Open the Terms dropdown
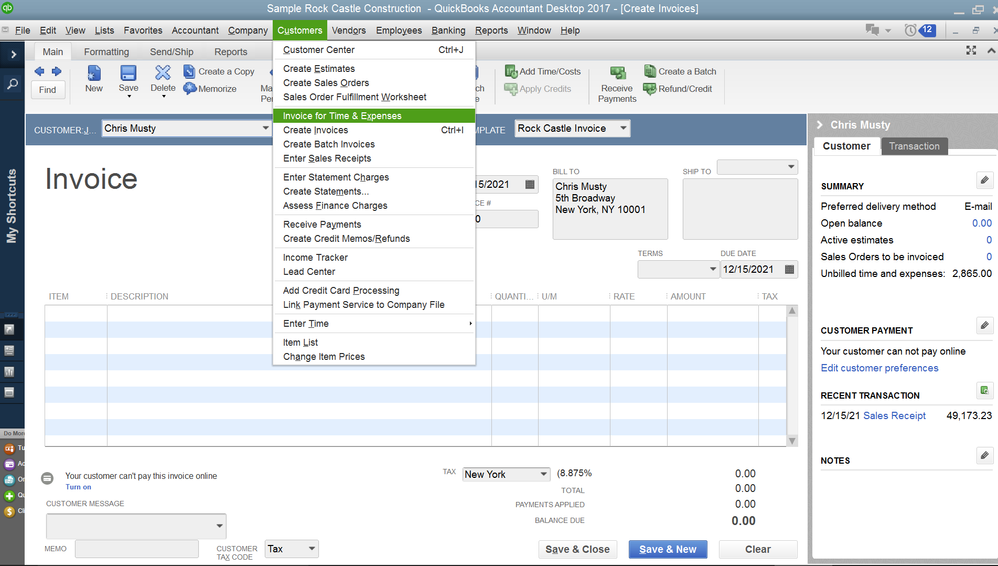The width and height of the screenshot is (998, 566). (x=713, y=269)
